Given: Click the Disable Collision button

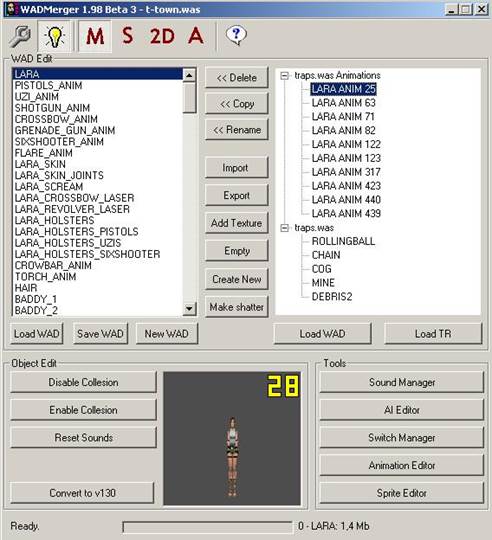Looking at the screenshot, I should [x=83, y=382].
